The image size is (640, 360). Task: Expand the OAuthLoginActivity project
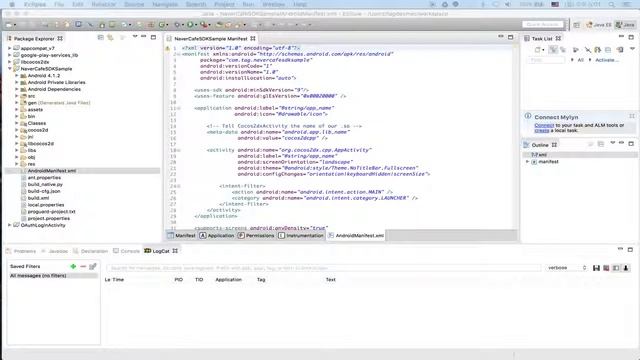pyautogui.click(x=10, y=225)
